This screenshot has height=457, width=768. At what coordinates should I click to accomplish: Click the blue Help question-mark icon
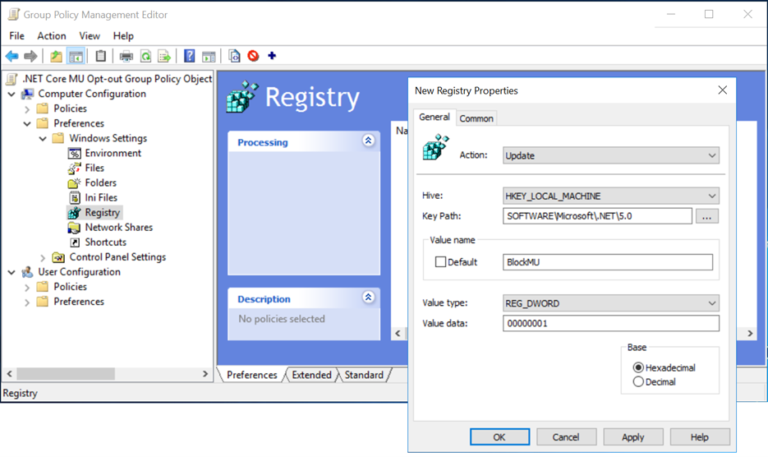pyautogui.click(x=190, y=56)
